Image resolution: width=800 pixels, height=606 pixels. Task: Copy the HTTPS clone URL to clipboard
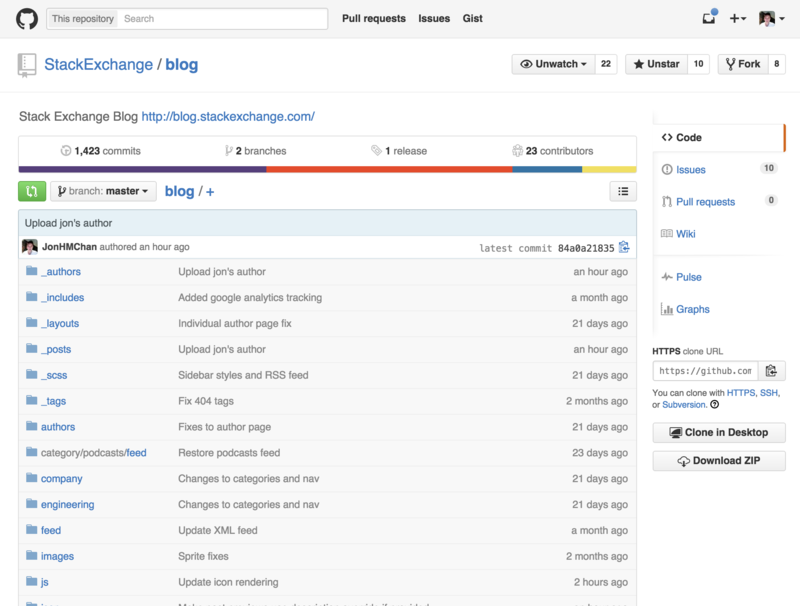[771, 371]
